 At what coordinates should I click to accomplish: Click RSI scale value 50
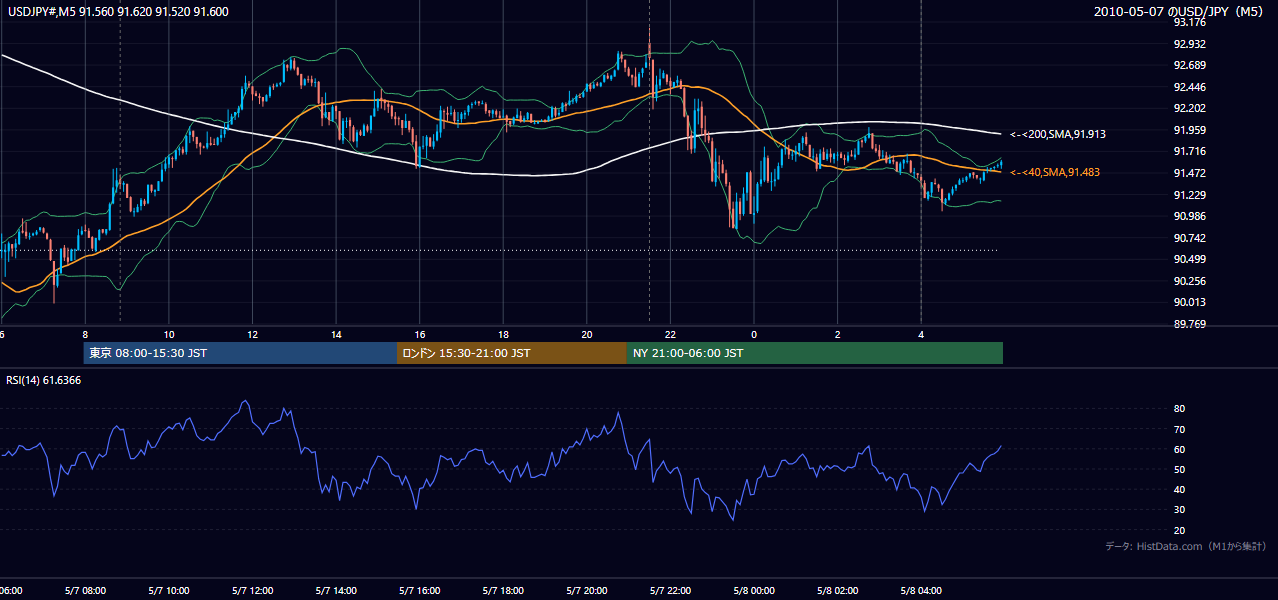click(1179, 469)
